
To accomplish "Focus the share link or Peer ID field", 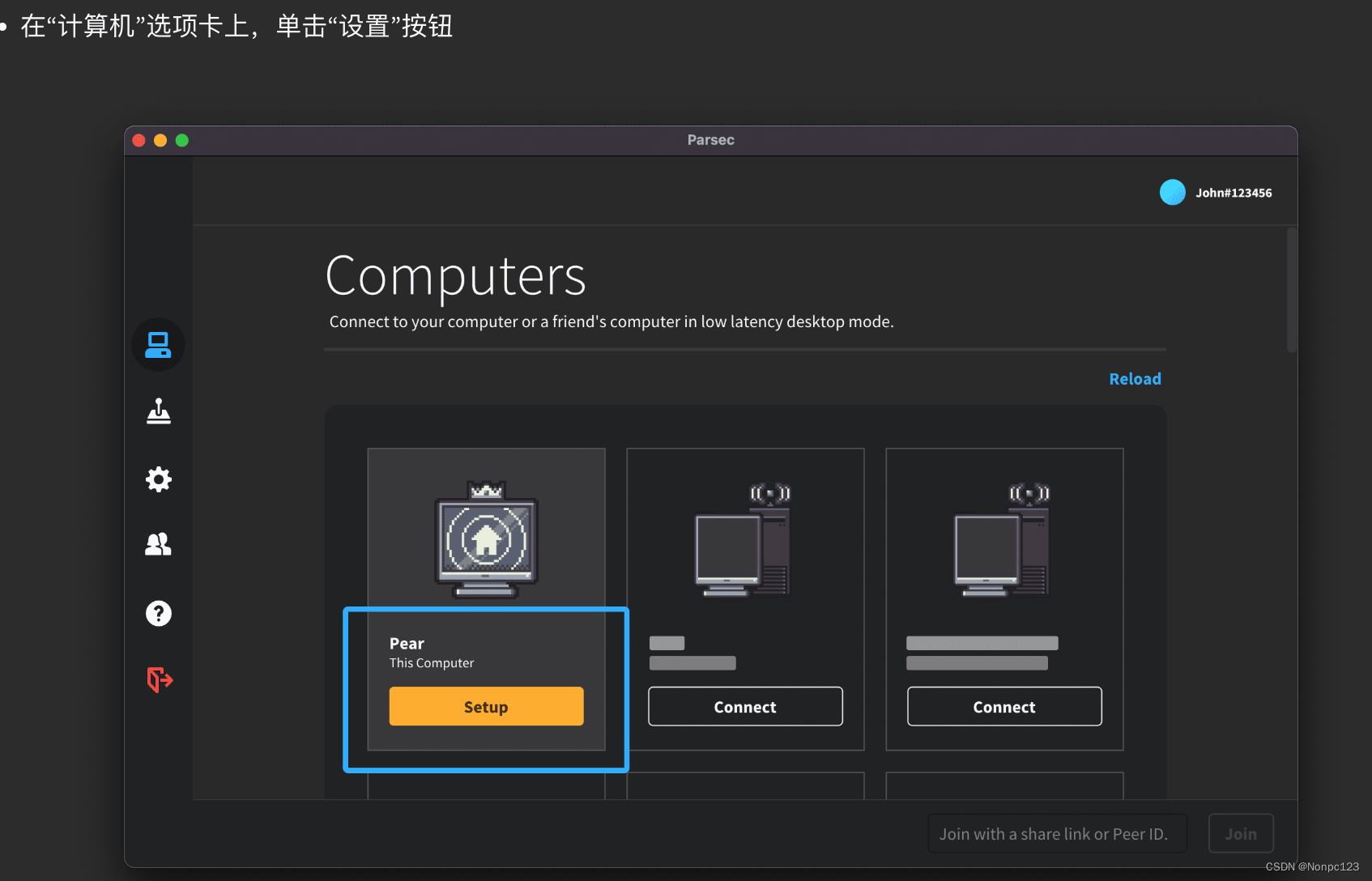I will [x=1057, y=833].
